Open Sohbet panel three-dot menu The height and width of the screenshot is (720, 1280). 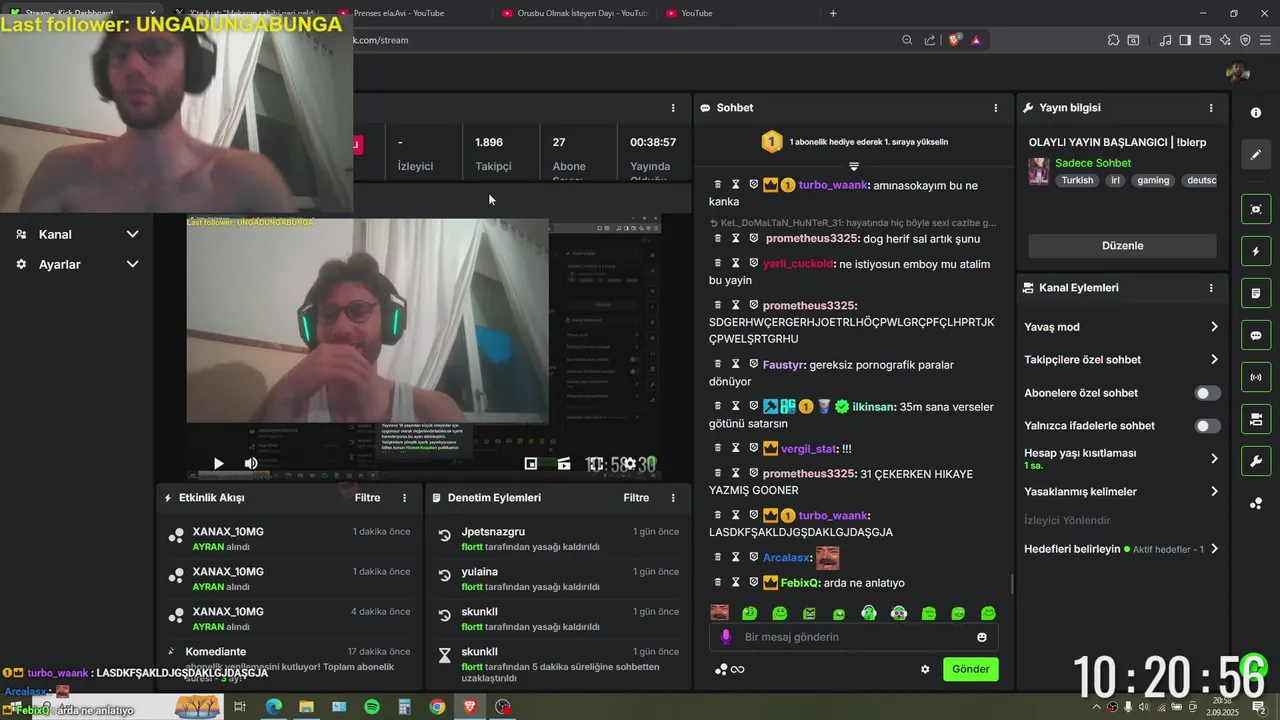[x=995, y=108]
